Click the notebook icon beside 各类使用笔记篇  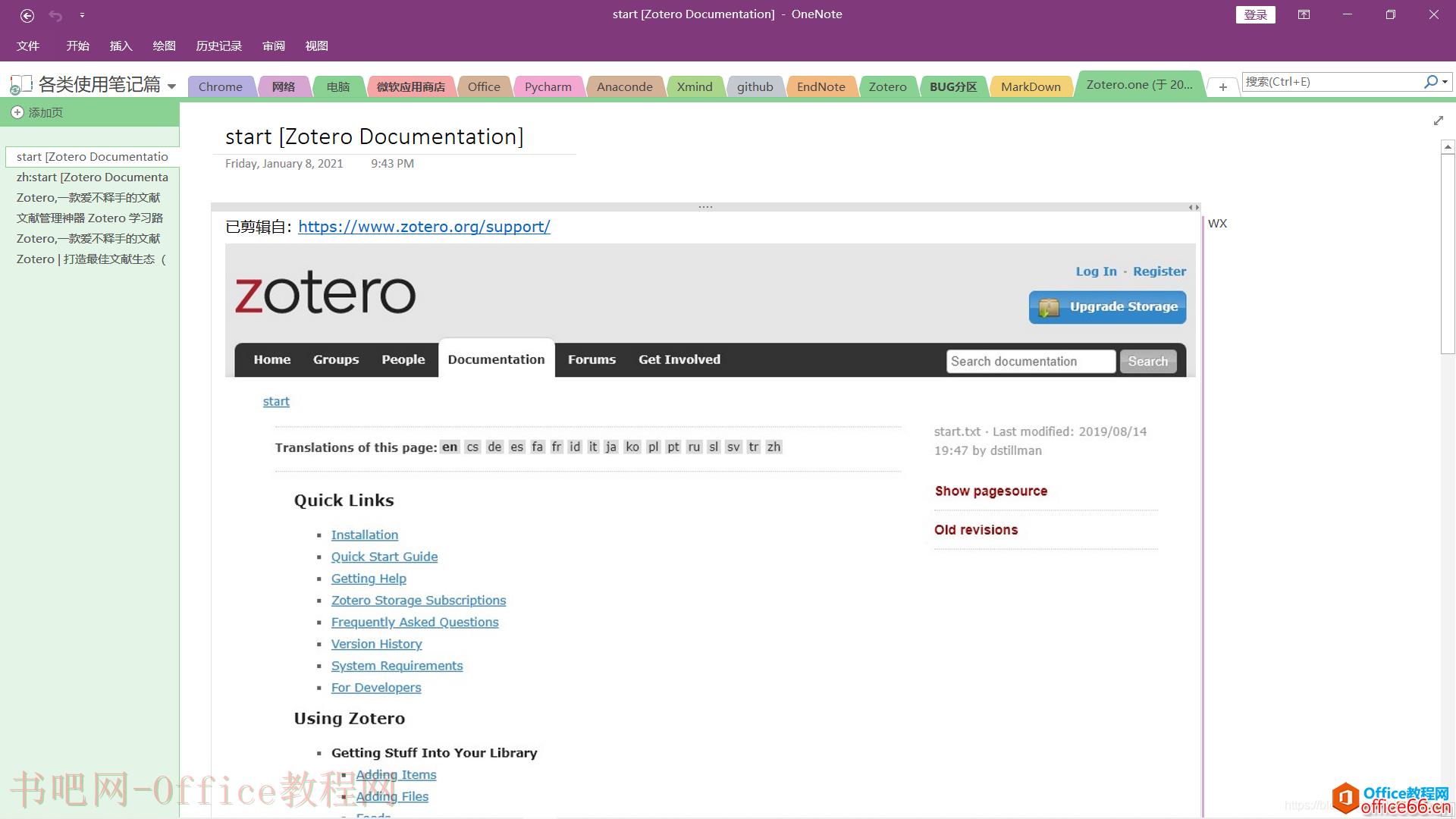20,84
